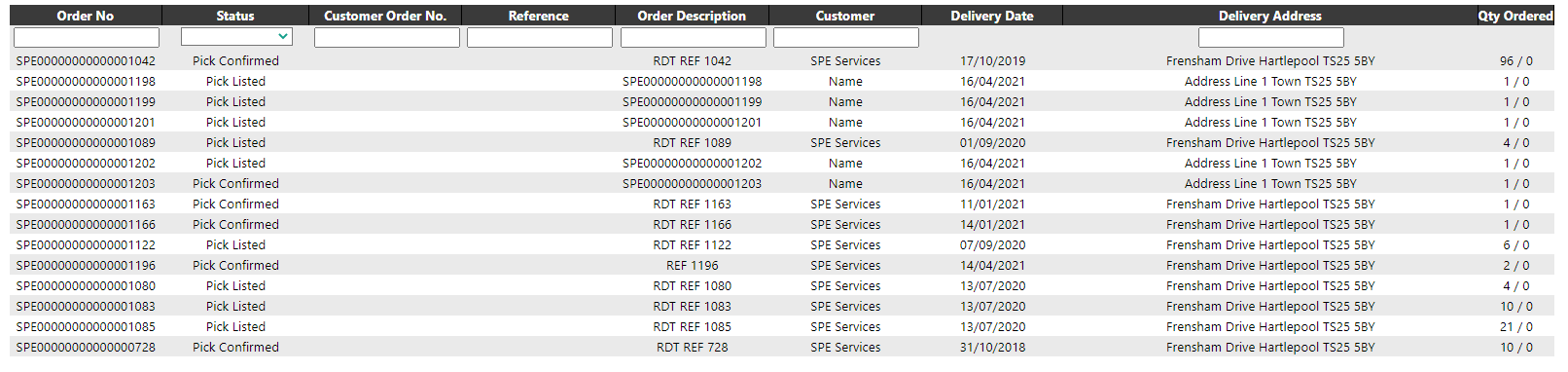Viewport: 1568px width, 372px height.
Task: Select order SPE00000000000001089 row
Action: pyautogui.click(x=782, y=142)
